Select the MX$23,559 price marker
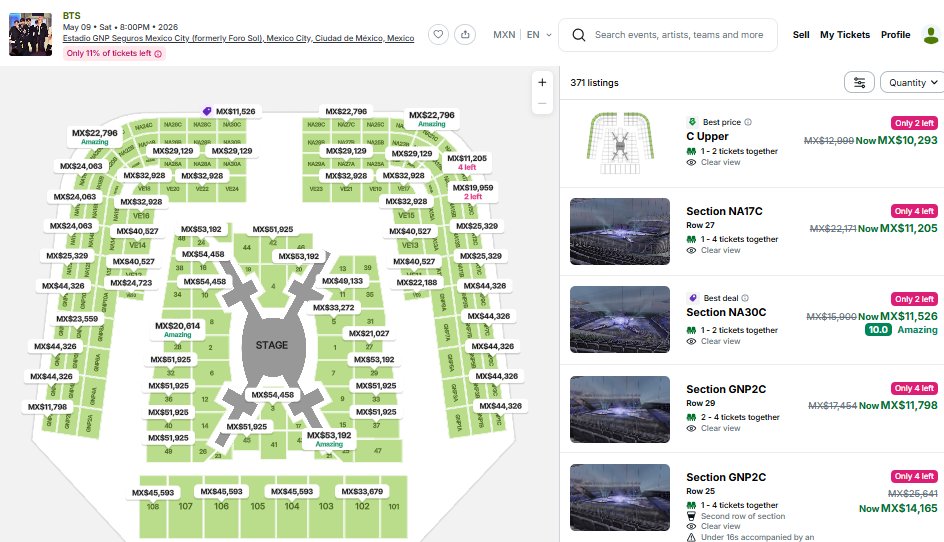 [x=77, y=319]
